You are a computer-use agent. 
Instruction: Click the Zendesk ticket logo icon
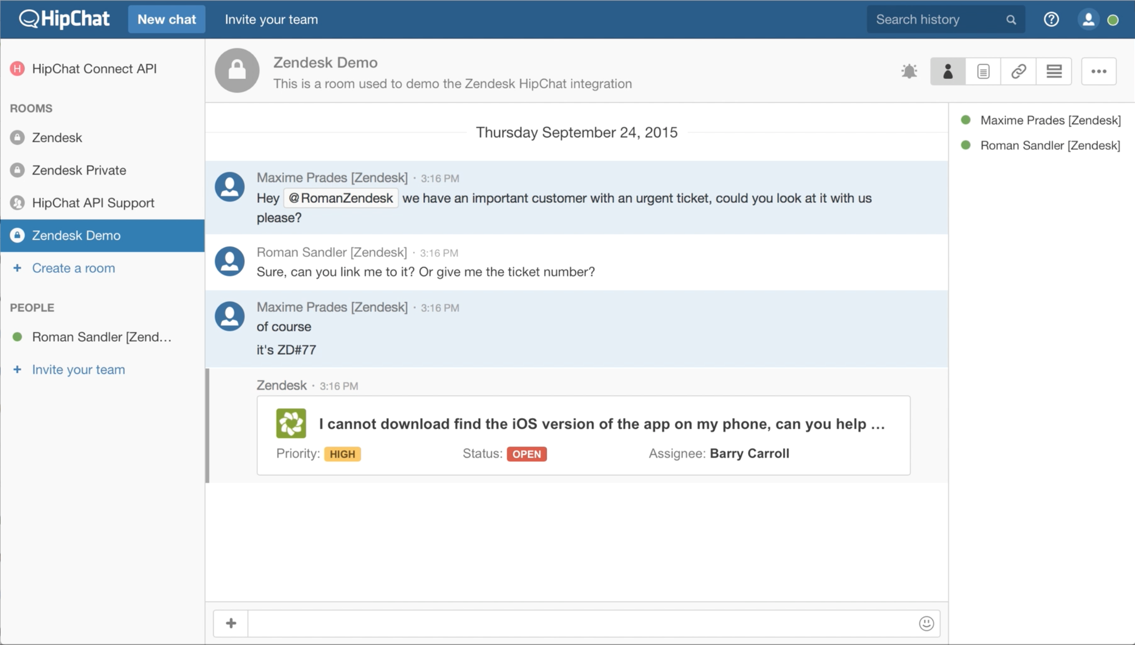[291, 424]
